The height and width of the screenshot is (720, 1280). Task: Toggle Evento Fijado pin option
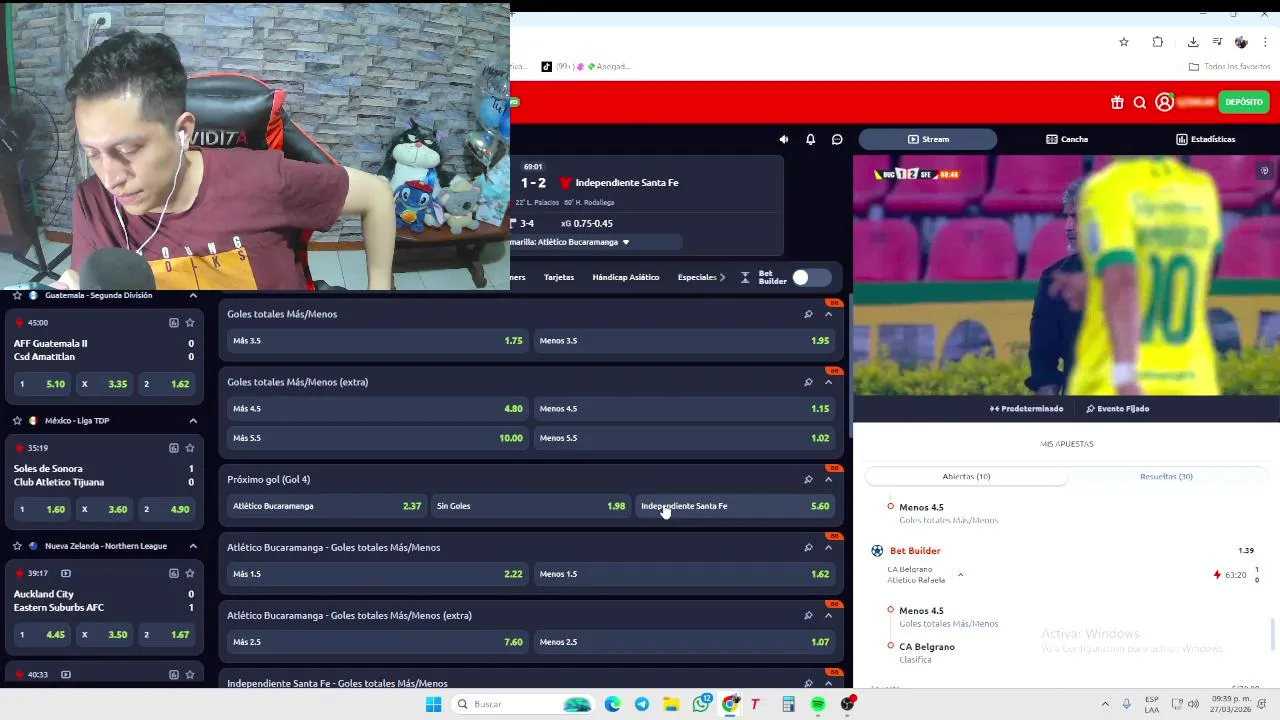click(x=1118, y=408)
